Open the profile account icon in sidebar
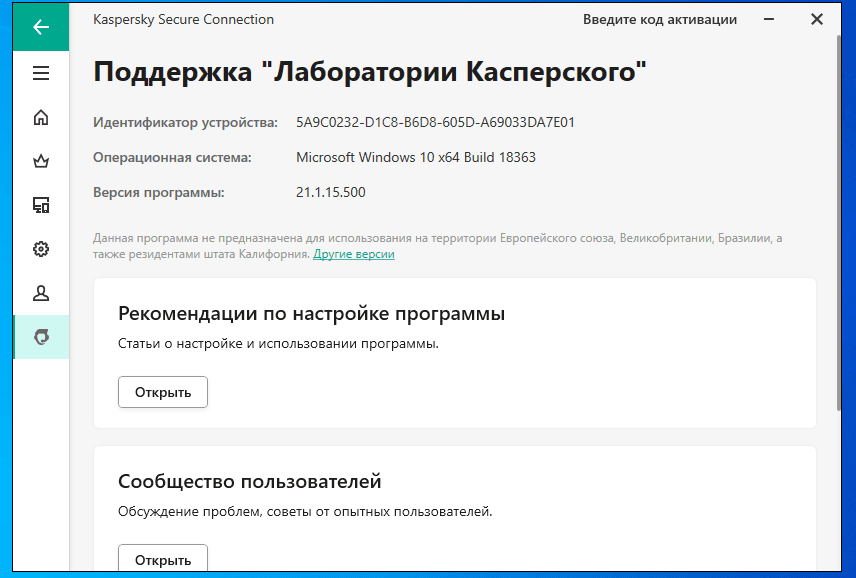856x578 pixels. (41, 293)
